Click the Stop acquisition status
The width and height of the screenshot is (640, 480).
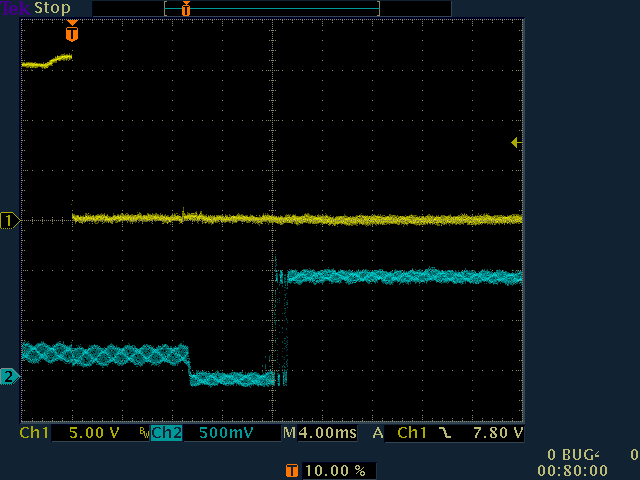tap(53, 8)
